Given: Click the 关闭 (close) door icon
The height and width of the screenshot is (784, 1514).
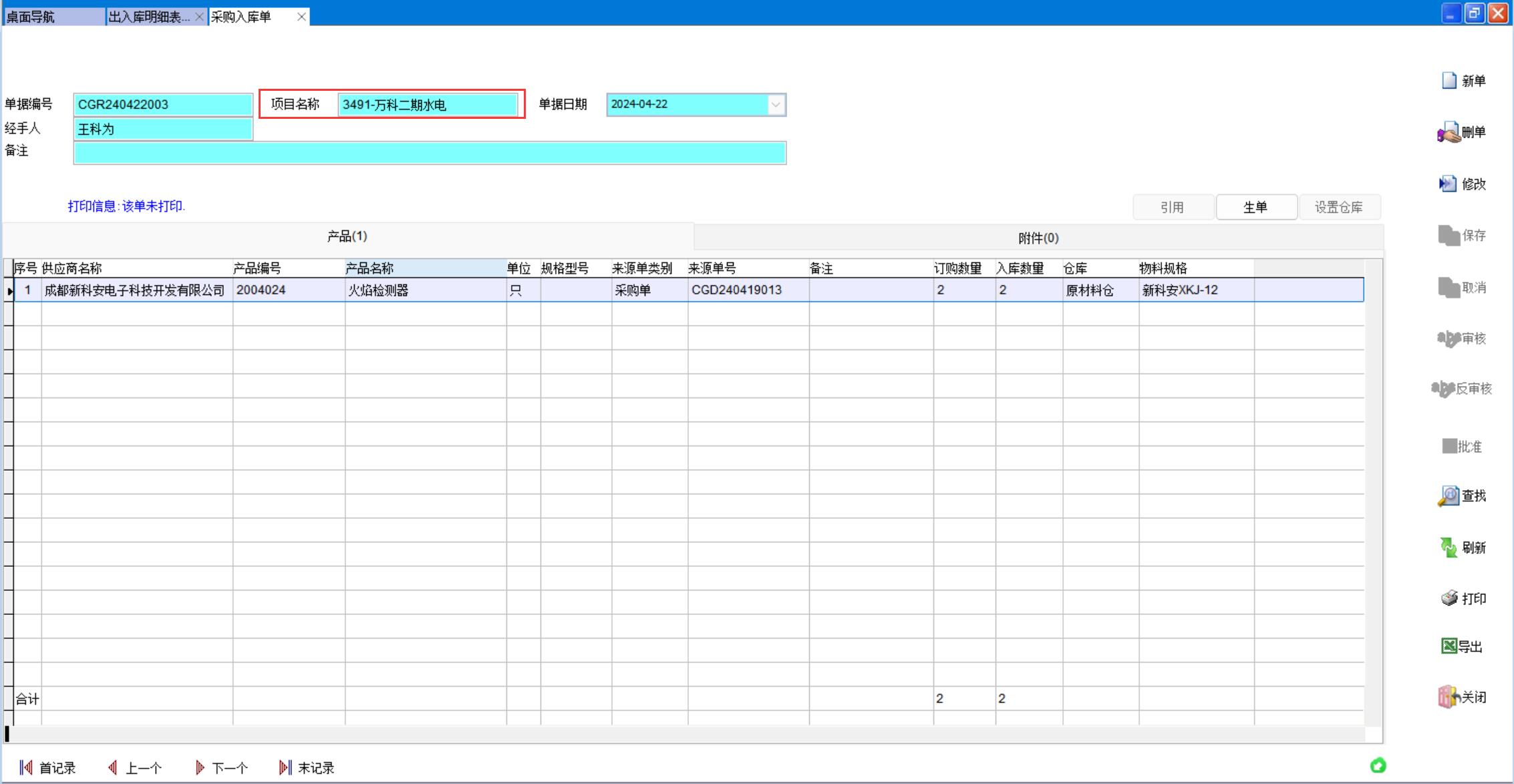Looking at the screenshot, I should pos(1448,697).
